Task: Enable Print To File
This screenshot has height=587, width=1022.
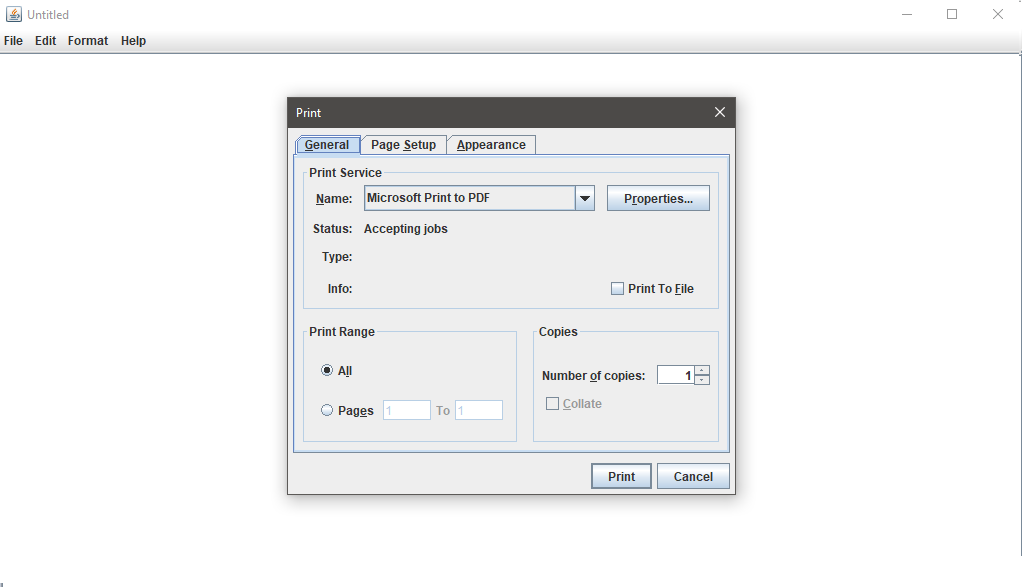Action: coord(617,288)
